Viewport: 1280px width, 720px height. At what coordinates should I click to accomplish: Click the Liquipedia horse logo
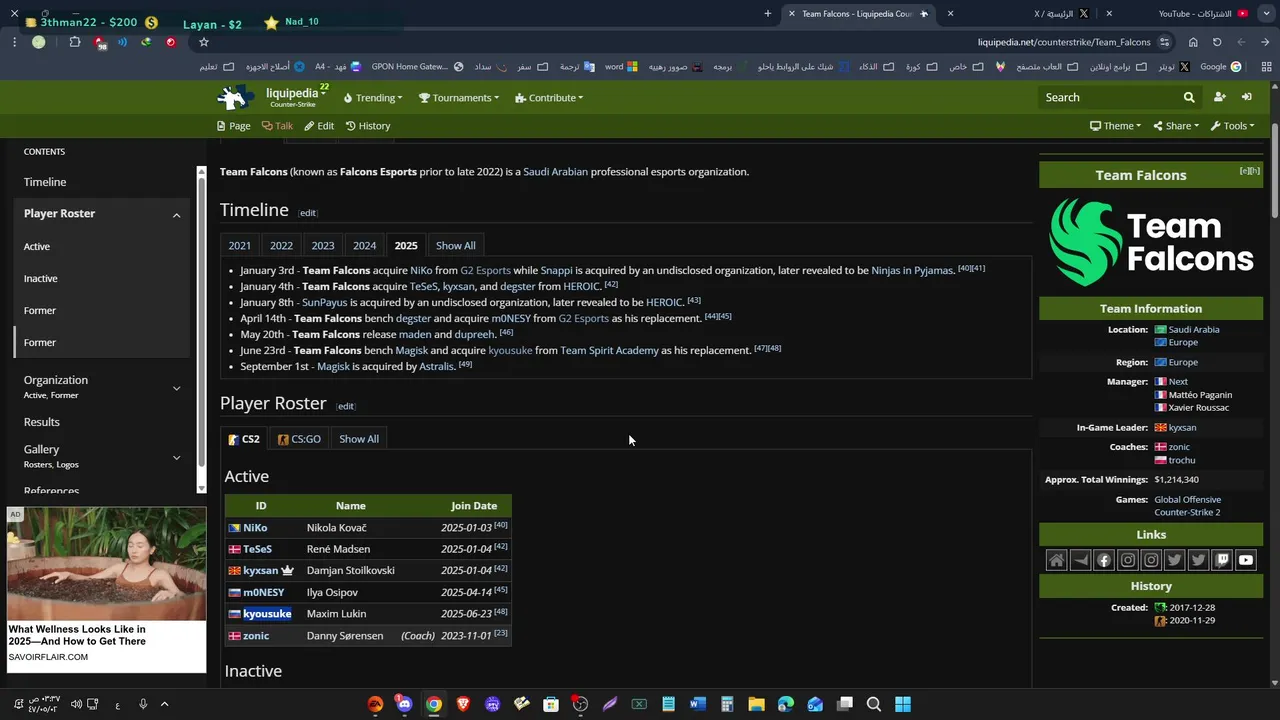pos(236,97)
